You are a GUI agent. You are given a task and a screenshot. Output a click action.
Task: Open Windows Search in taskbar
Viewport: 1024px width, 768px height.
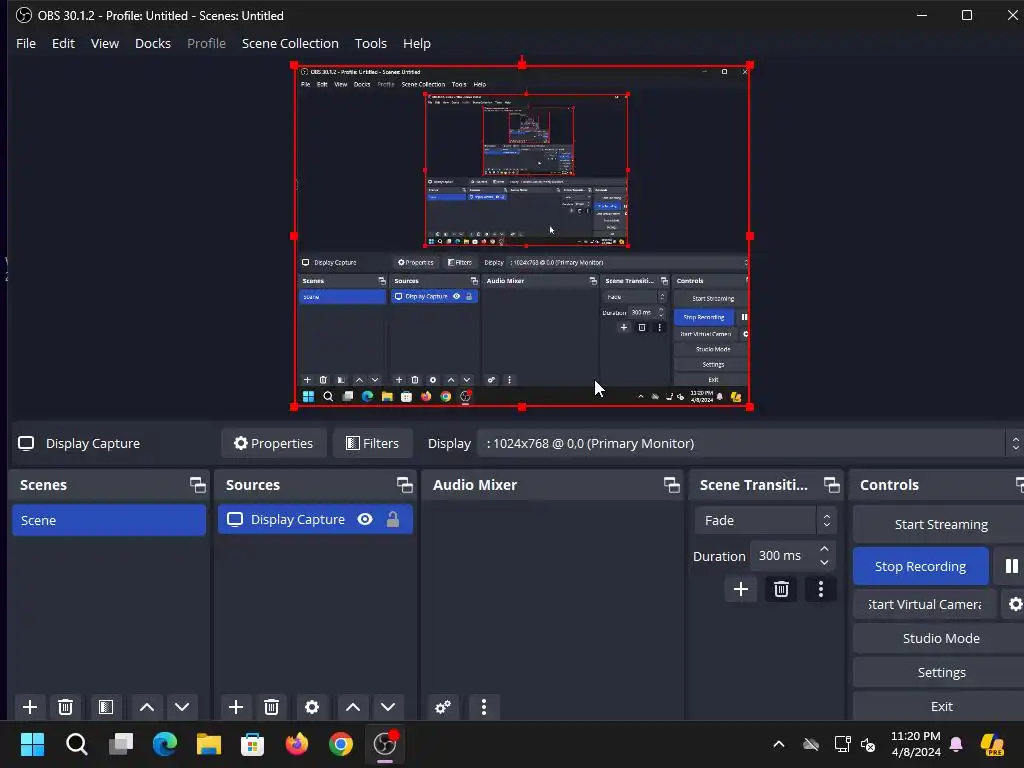pos(76,744)
